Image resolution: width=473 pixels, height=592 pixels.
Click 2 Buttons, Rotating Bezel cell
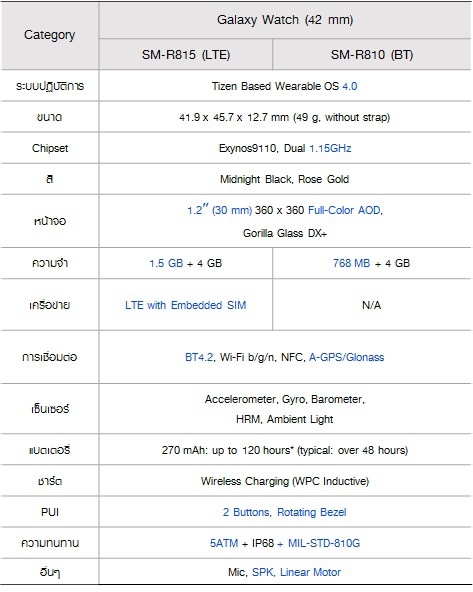pyautogui.click(x=285, y=512)
